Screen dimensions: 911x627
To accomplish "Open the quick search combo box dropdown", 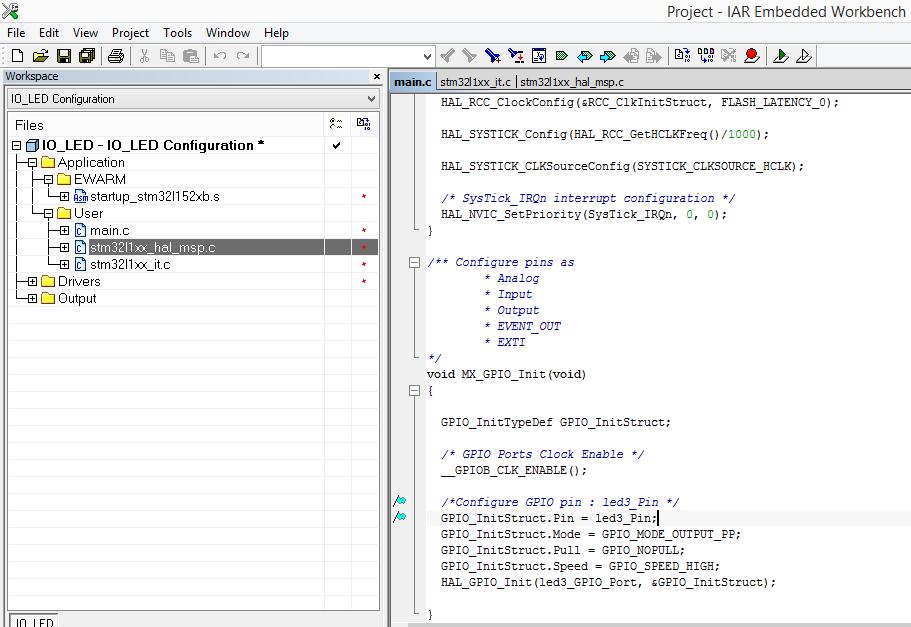I will [x=427, y=56].
